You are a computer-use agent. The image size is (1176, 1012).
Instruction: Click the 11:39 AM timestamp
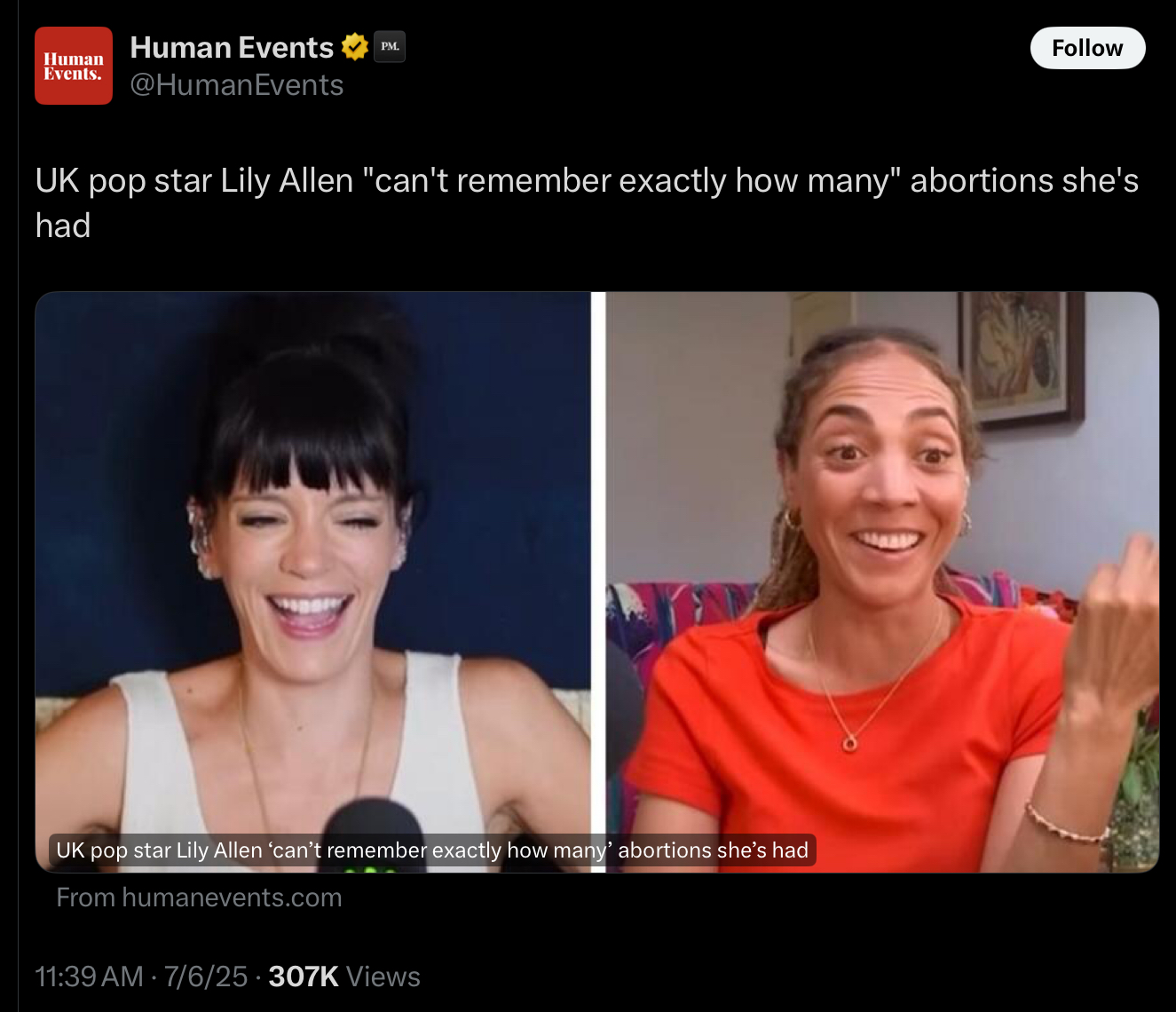coord(89,976)
